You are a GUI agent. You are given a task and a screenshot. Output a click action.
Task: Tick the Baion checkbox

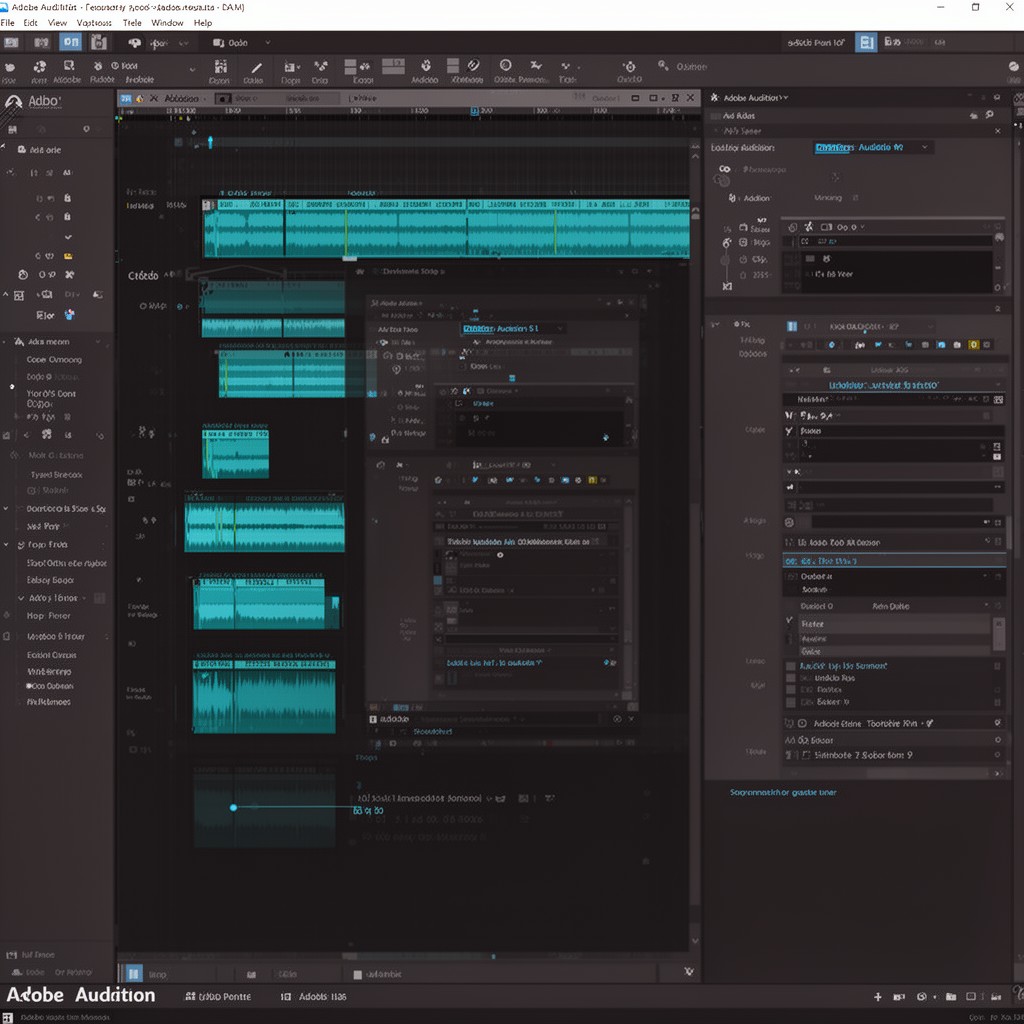pyautogui.click(x=791, y=702)
